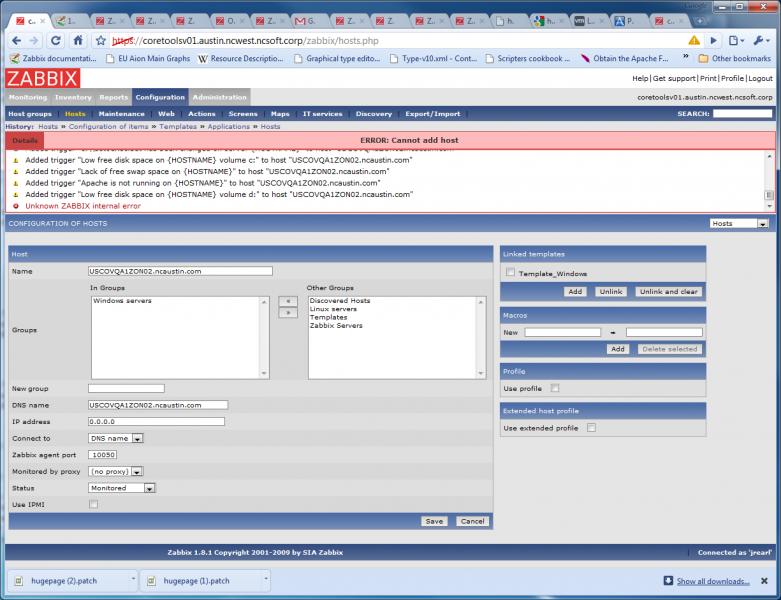Open the Scripters cookbook bookmark

tap(527, 58)
